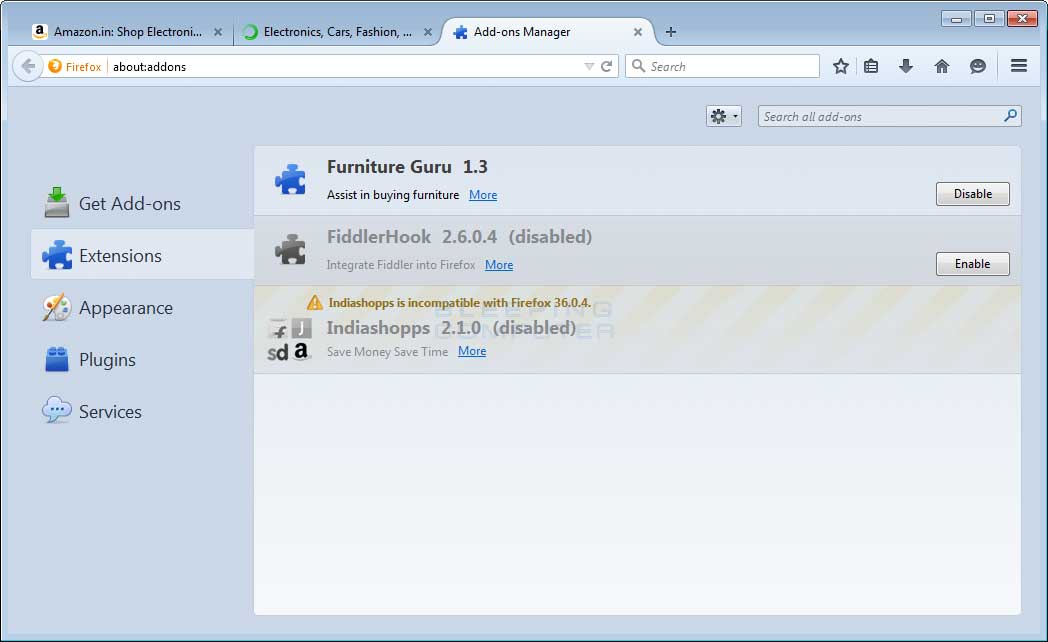
Task: Click 'Integrate Fiddler into Firefox' description
Action: click(401, 265)
